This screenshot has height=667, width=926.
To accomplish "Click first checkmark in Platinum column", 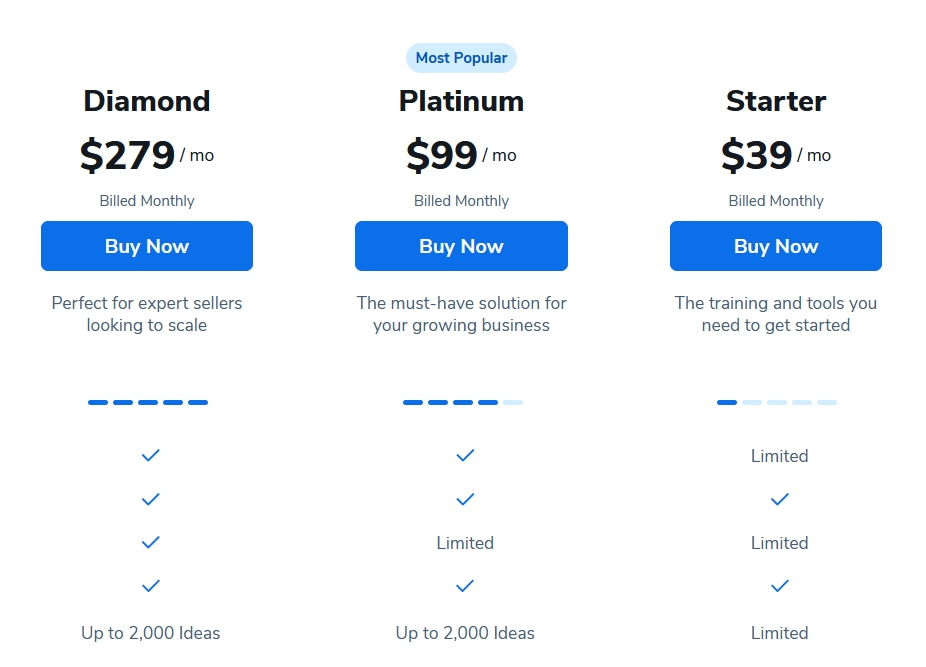I will coord(465,455).
